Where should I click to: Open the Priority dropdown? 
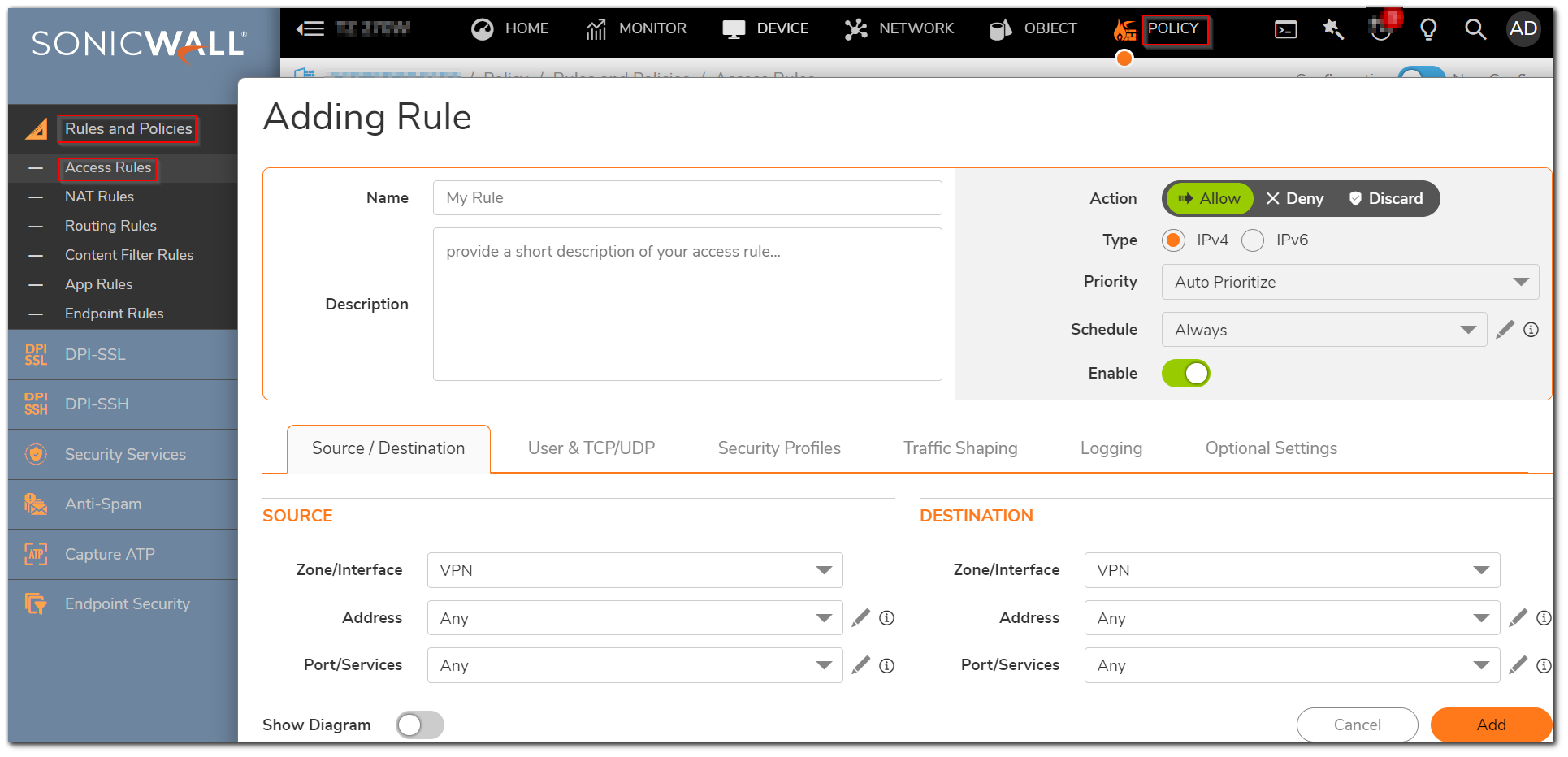1350,282
